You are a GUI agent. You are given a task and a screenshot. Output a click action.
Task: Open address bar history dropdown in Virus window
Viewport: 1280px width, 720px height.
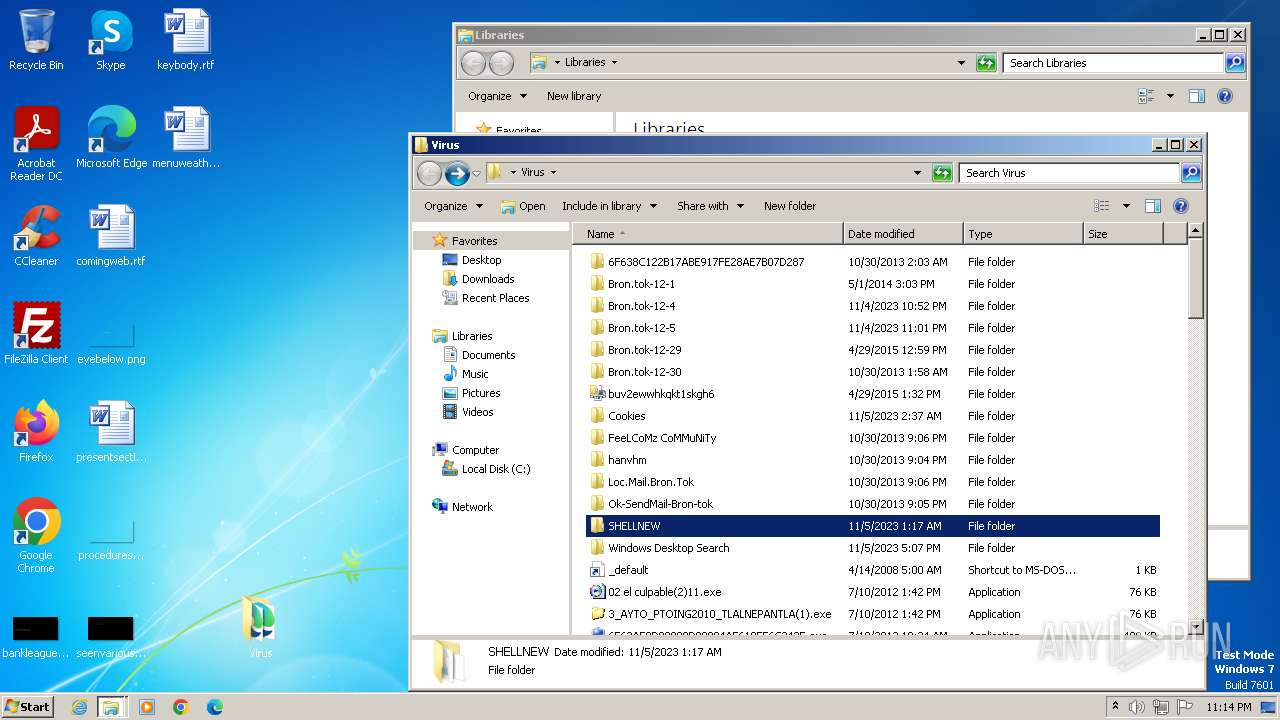[917, 173]
